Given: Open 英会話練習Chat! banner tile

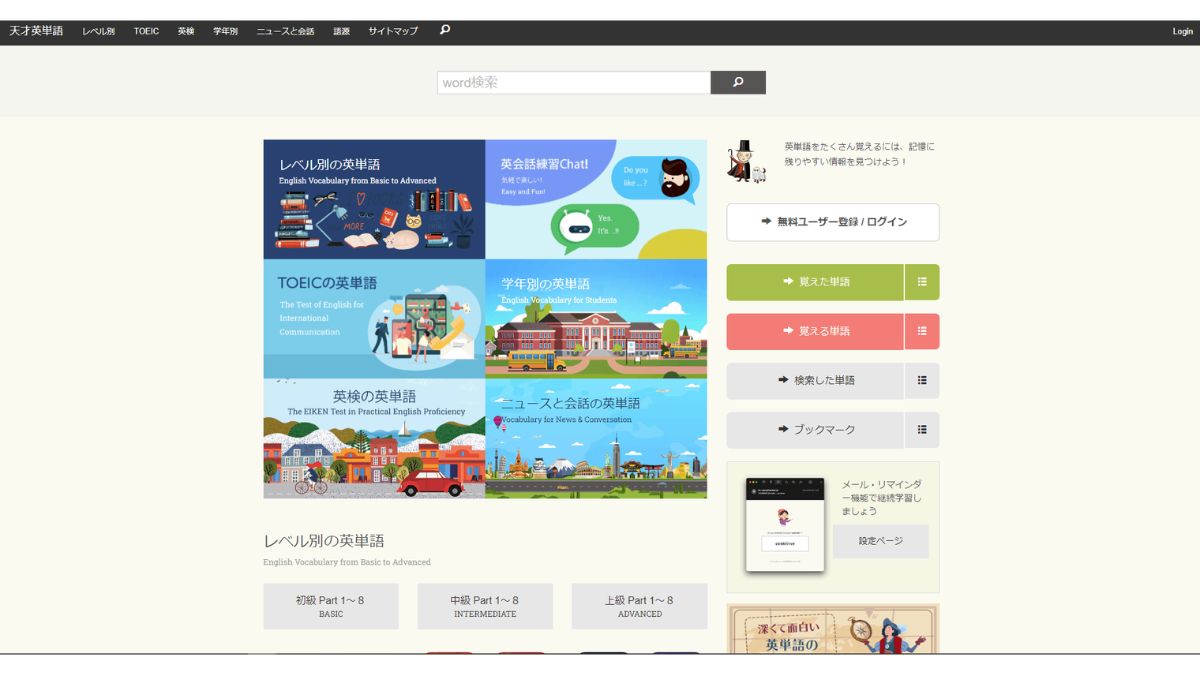Looking at the screenshot, I should pyautogui.click(x=596, y=199).
